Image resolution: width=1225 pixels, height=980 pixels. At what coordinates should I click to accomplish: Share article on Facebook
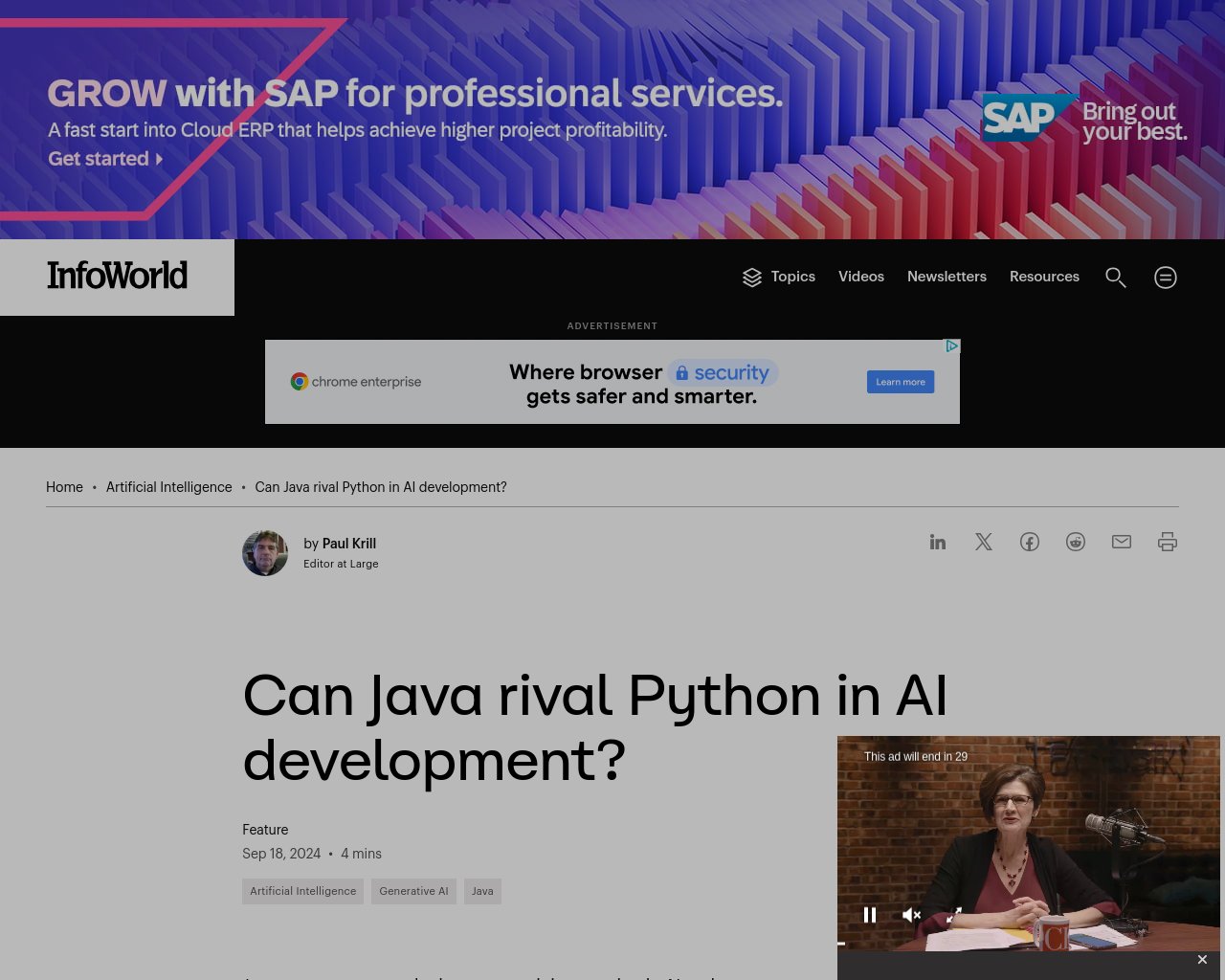point(1030,542)
